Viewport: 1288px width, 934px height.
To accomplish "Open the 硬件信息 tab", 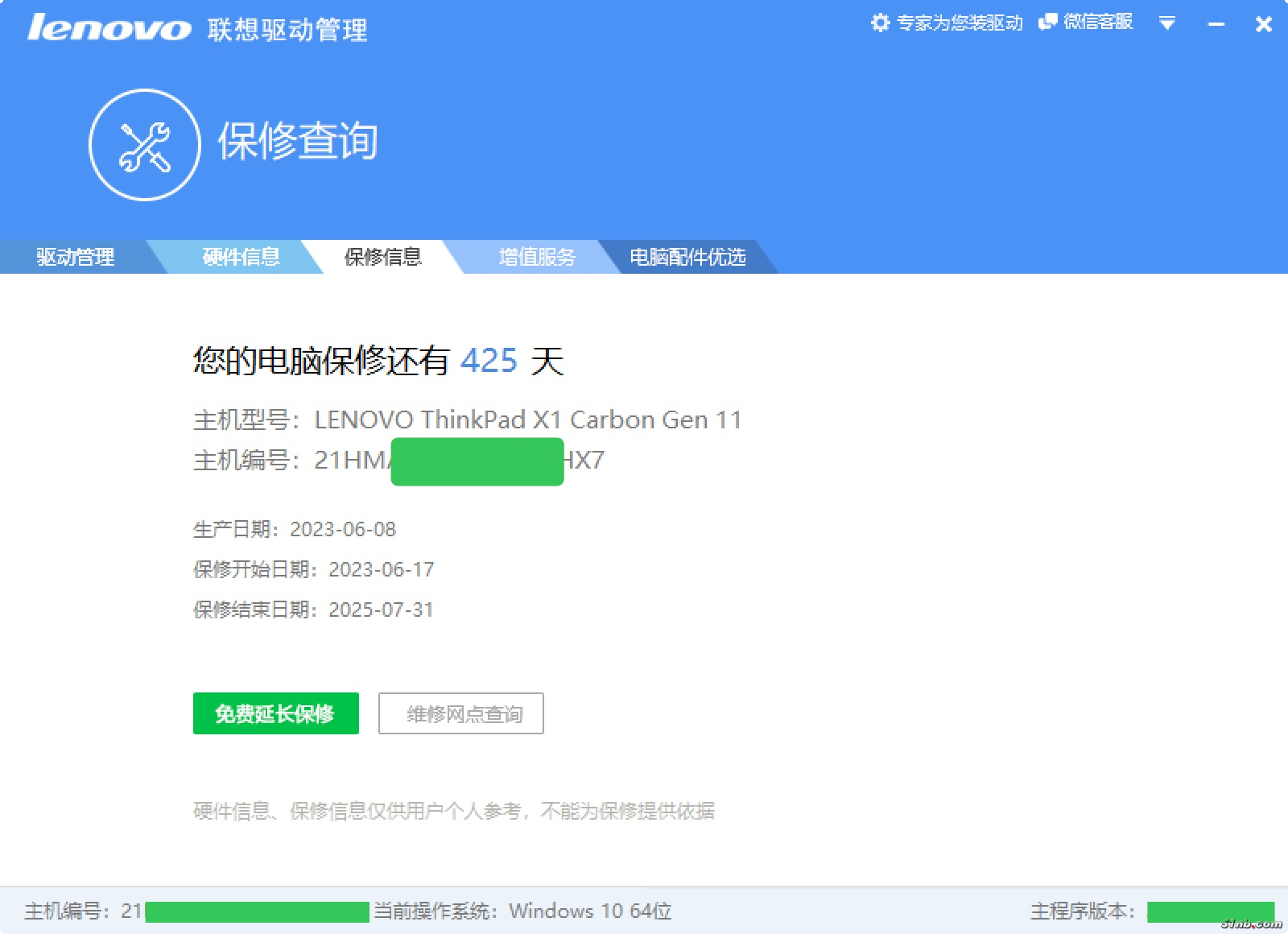I will (241, 257).
